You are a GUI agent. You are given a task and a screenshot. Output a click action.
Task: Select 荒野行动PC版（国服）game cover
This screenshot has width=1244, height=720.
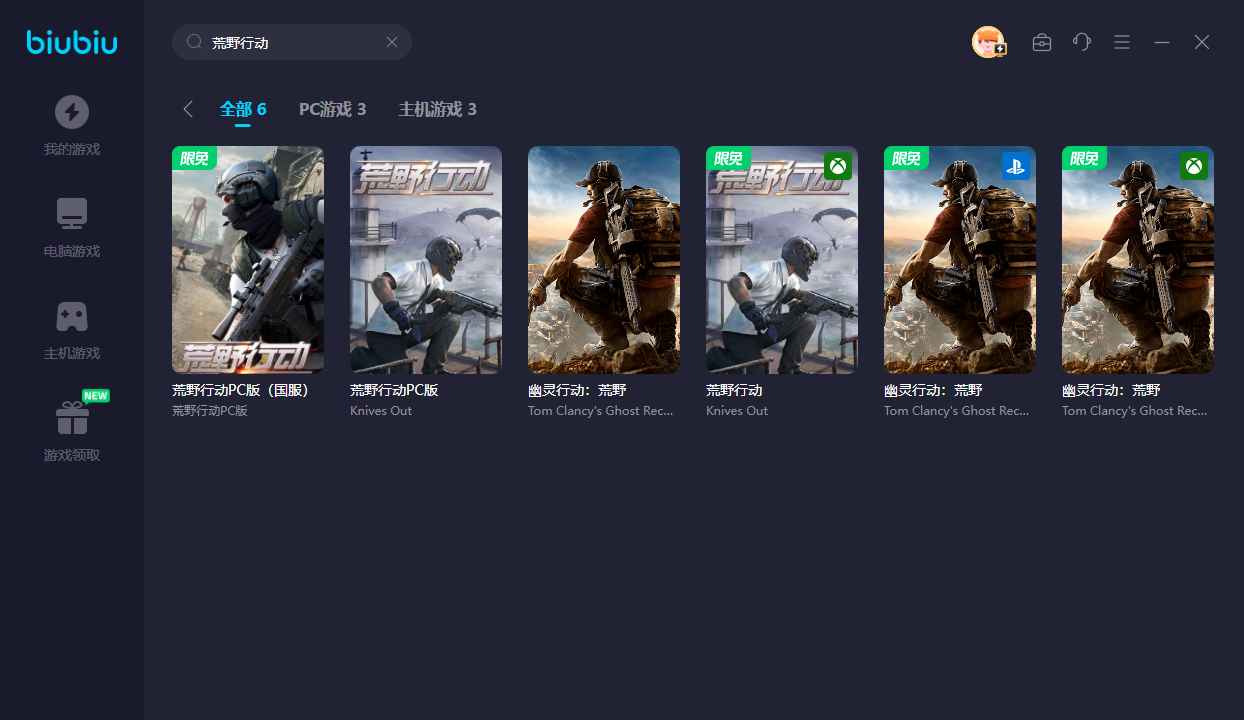[248, 260]
